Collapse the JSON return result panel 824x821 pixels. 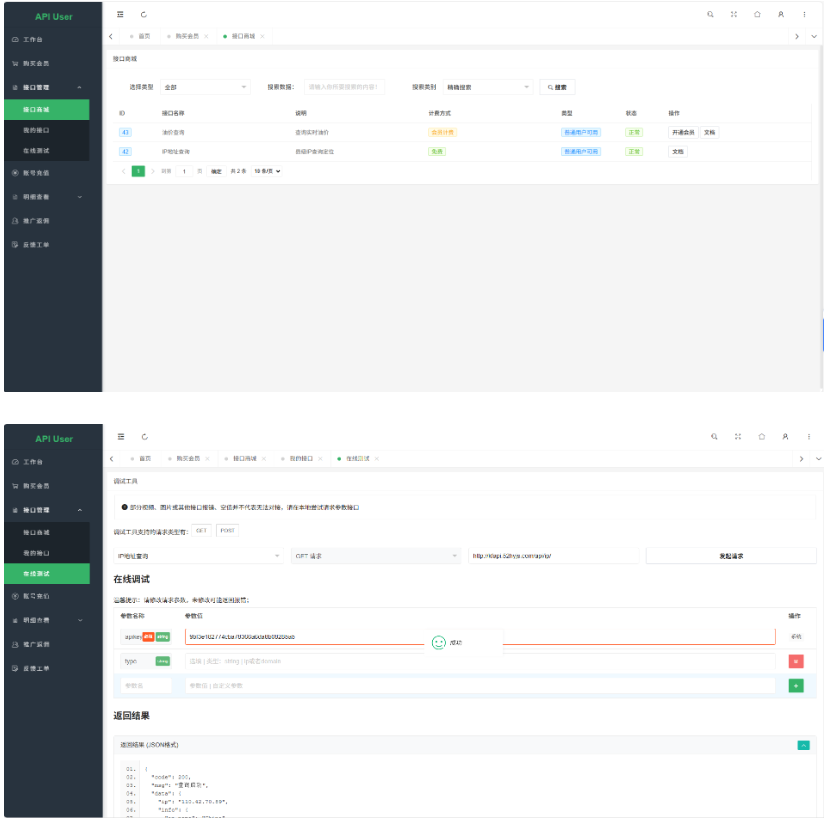coord(803,745)
